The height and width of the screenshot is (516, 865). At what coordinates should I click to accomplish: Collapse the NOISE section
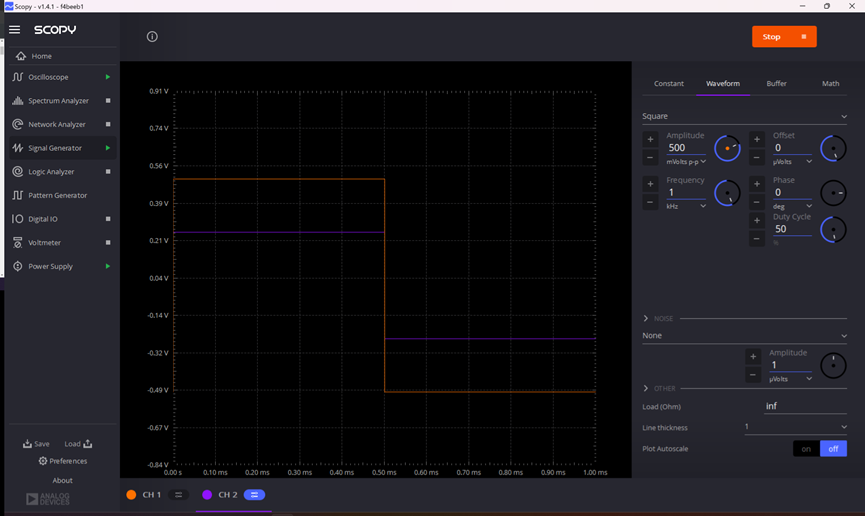point(646,319)
